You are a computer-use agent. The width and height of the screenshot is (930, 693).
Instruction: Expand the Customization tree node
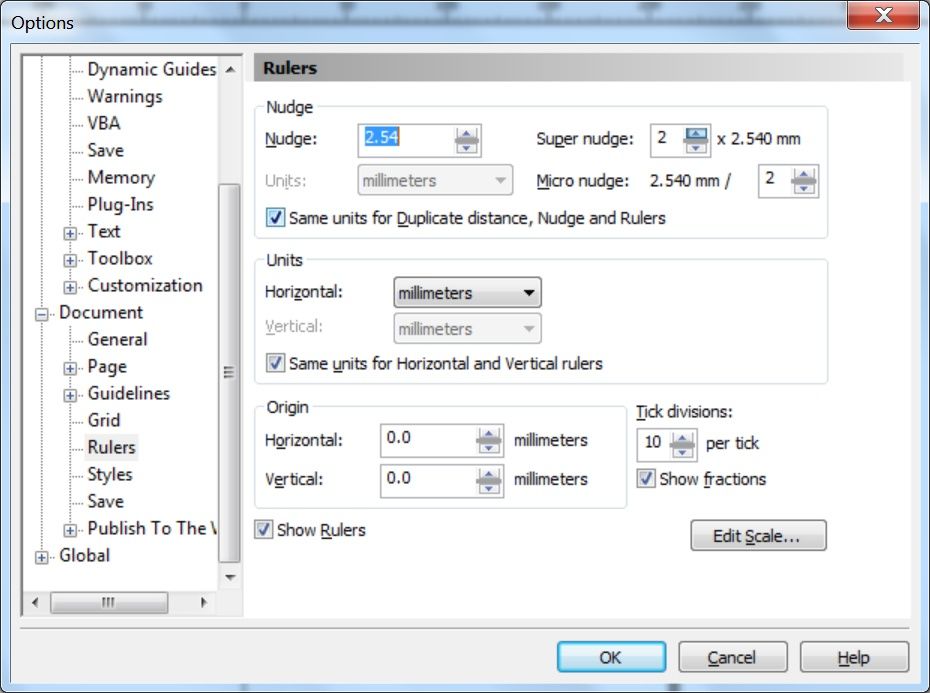[x=70, y=287]
